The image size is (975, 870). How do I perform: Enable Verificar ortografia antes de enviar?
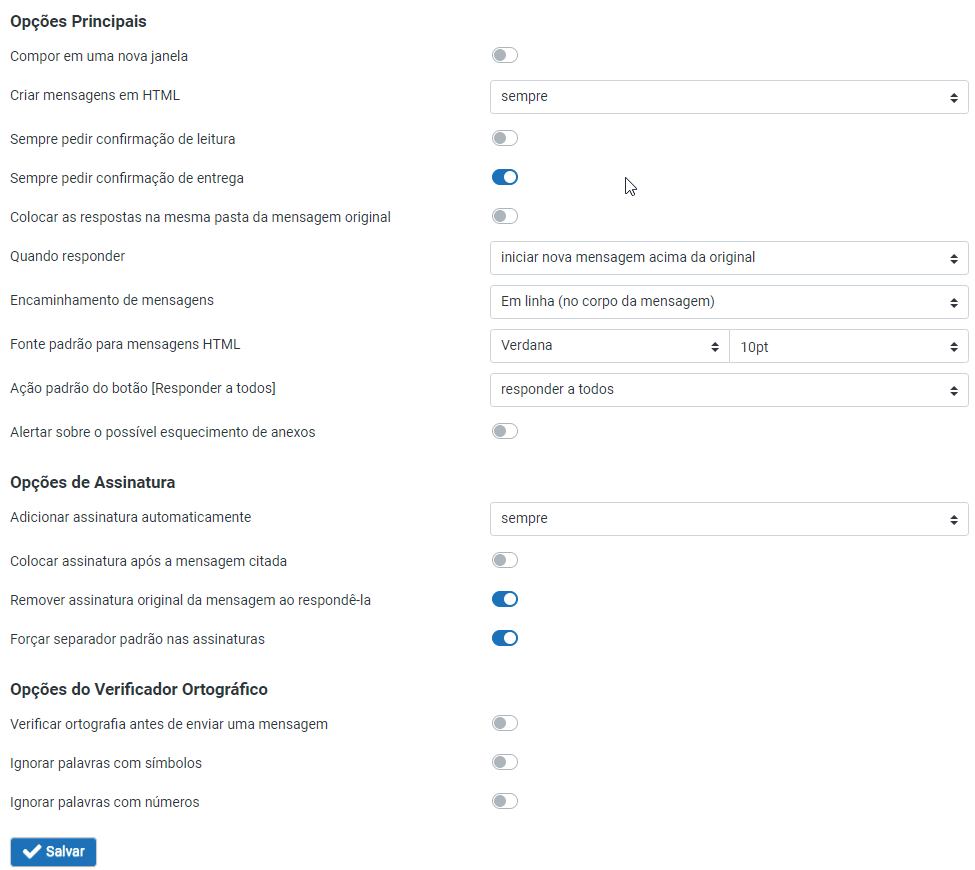(504, 723)
